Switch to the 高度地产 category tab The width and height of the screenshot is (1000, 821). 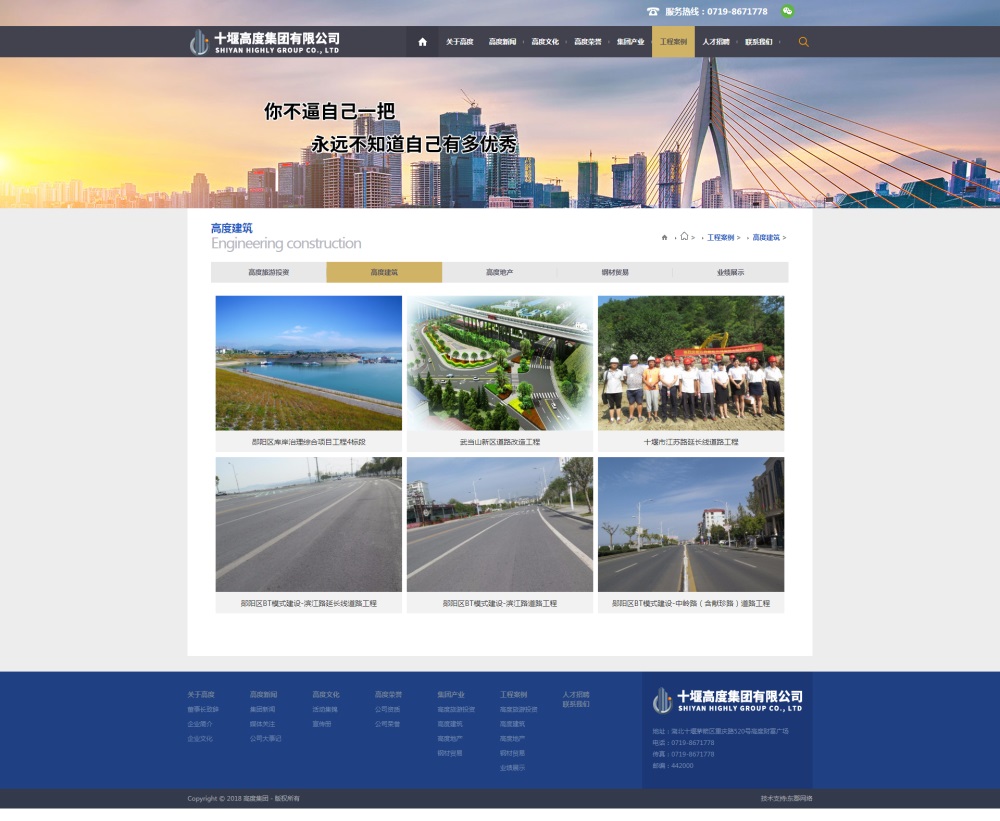(499, 272)
